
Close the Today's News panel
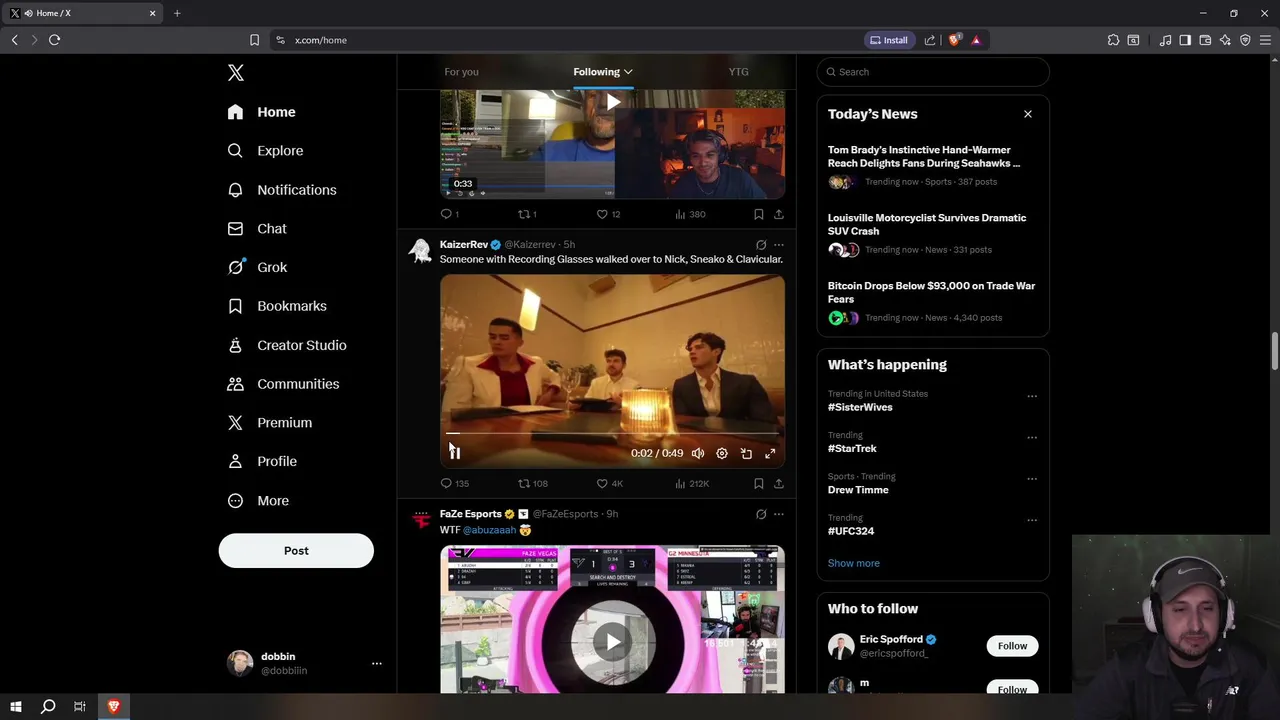pos(1028,114)
